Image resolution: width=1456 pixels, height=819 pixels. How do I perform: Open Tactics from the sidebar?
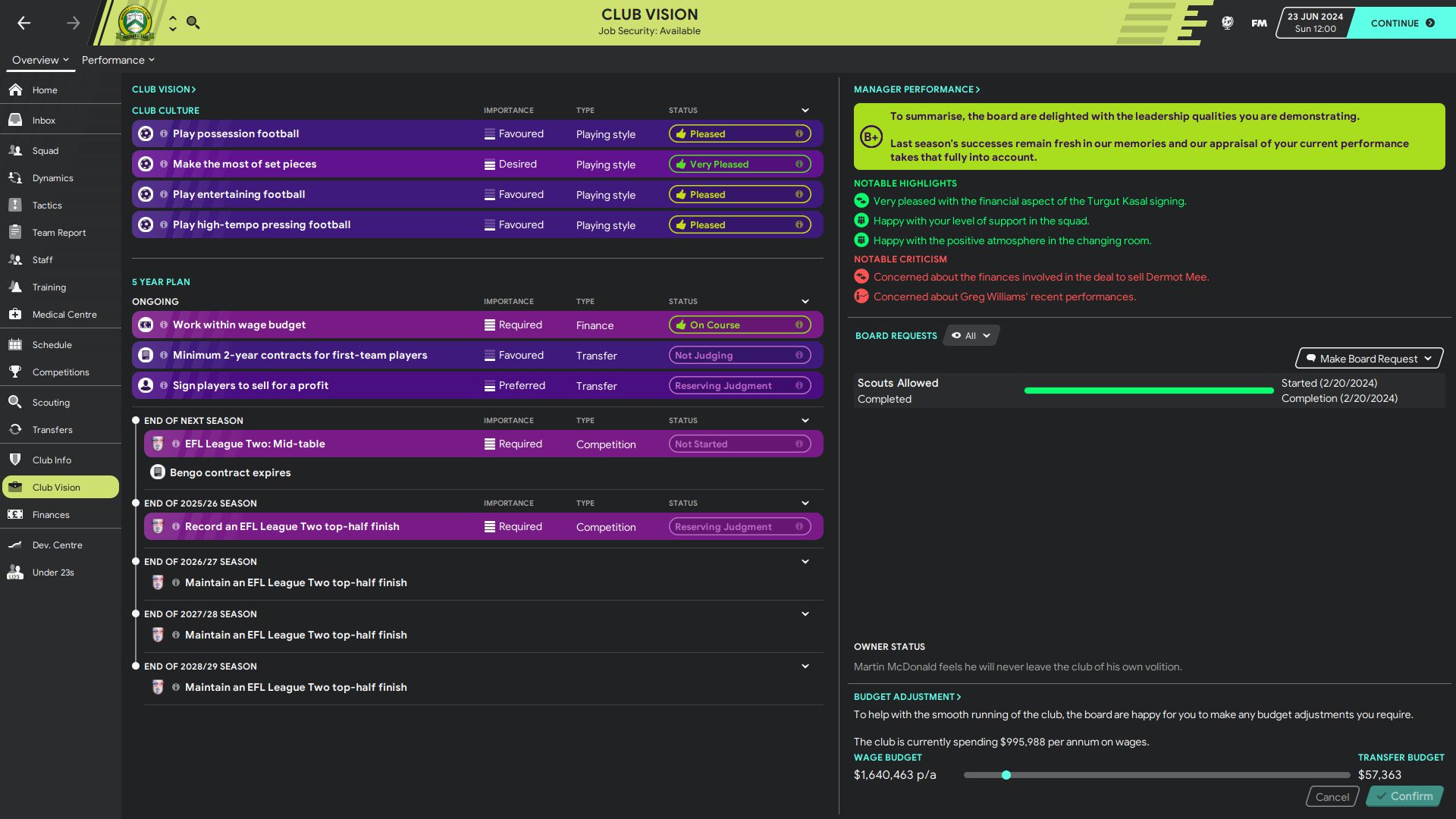pos(61,205)
